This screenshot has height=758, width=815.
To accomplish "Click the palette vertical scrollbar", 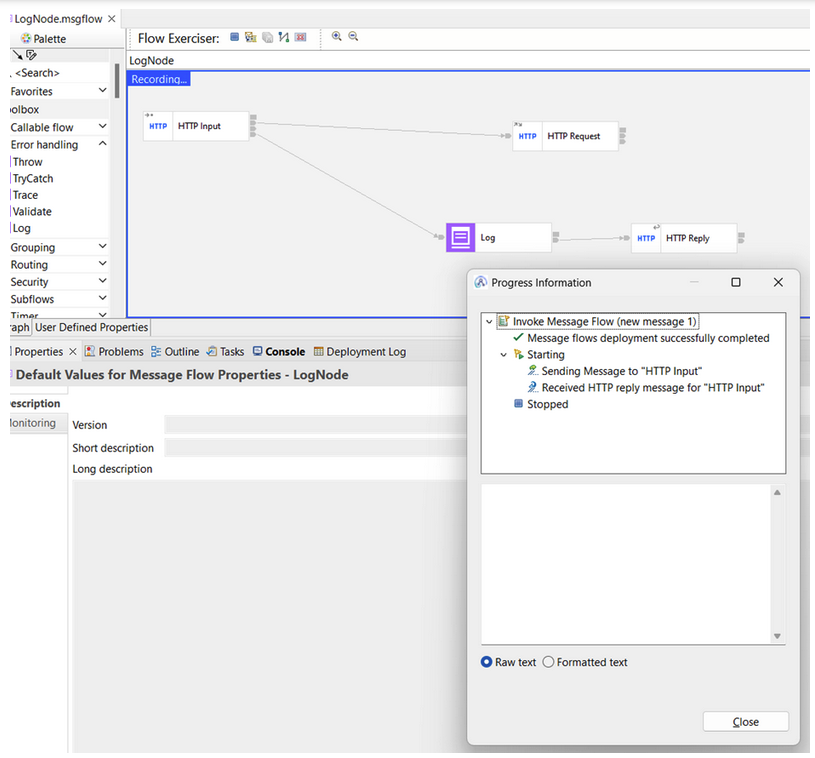I will tap(117, 81).
